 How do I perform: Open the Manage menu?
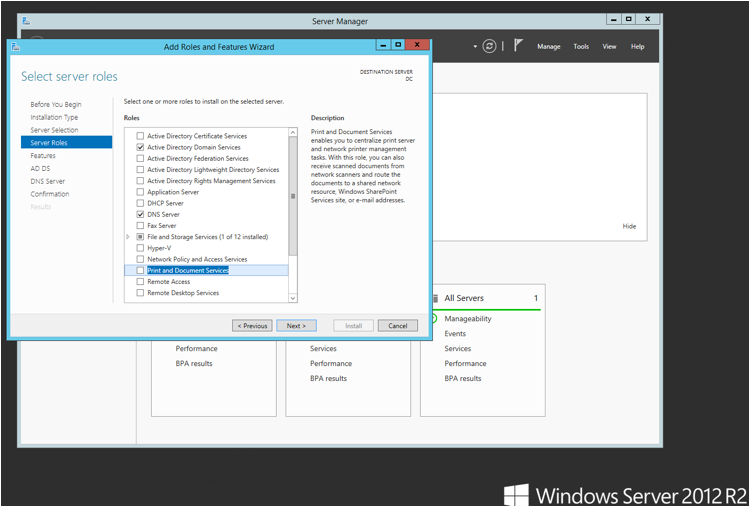click(549, 46)
